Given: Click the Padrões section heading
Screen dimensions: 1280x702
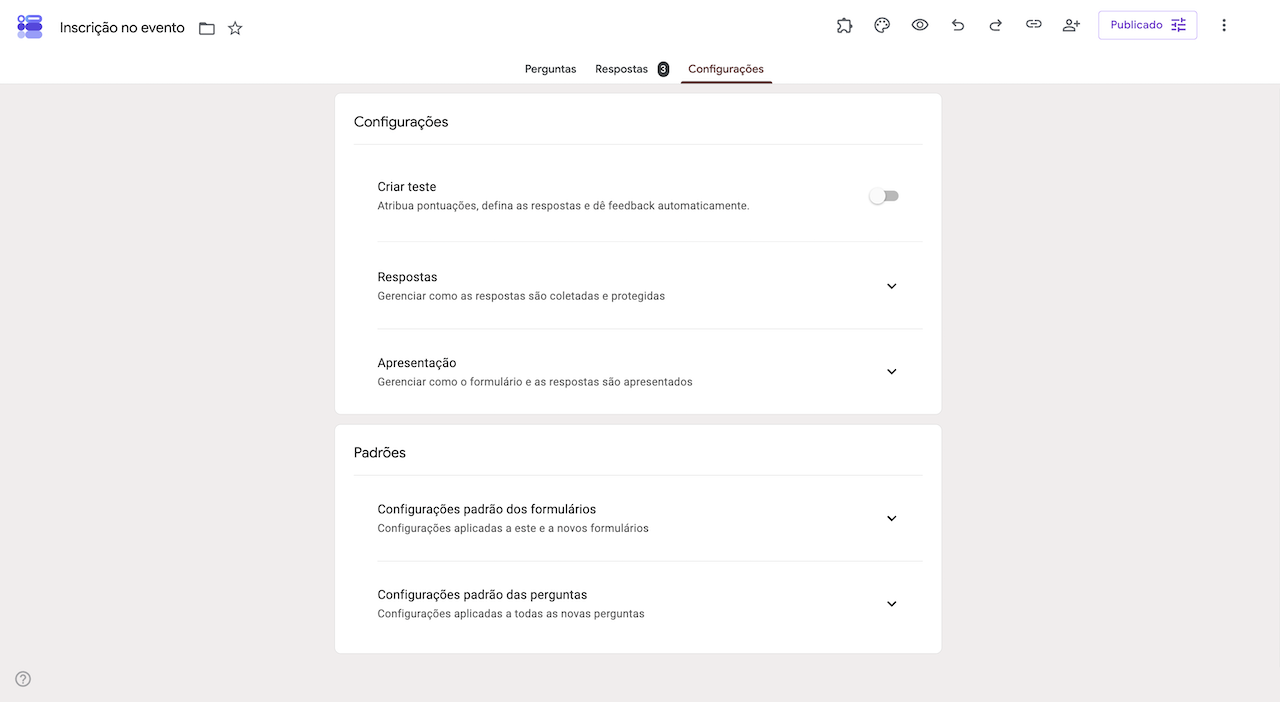Looking at the screenshot, I should click(x=380, y=453).
